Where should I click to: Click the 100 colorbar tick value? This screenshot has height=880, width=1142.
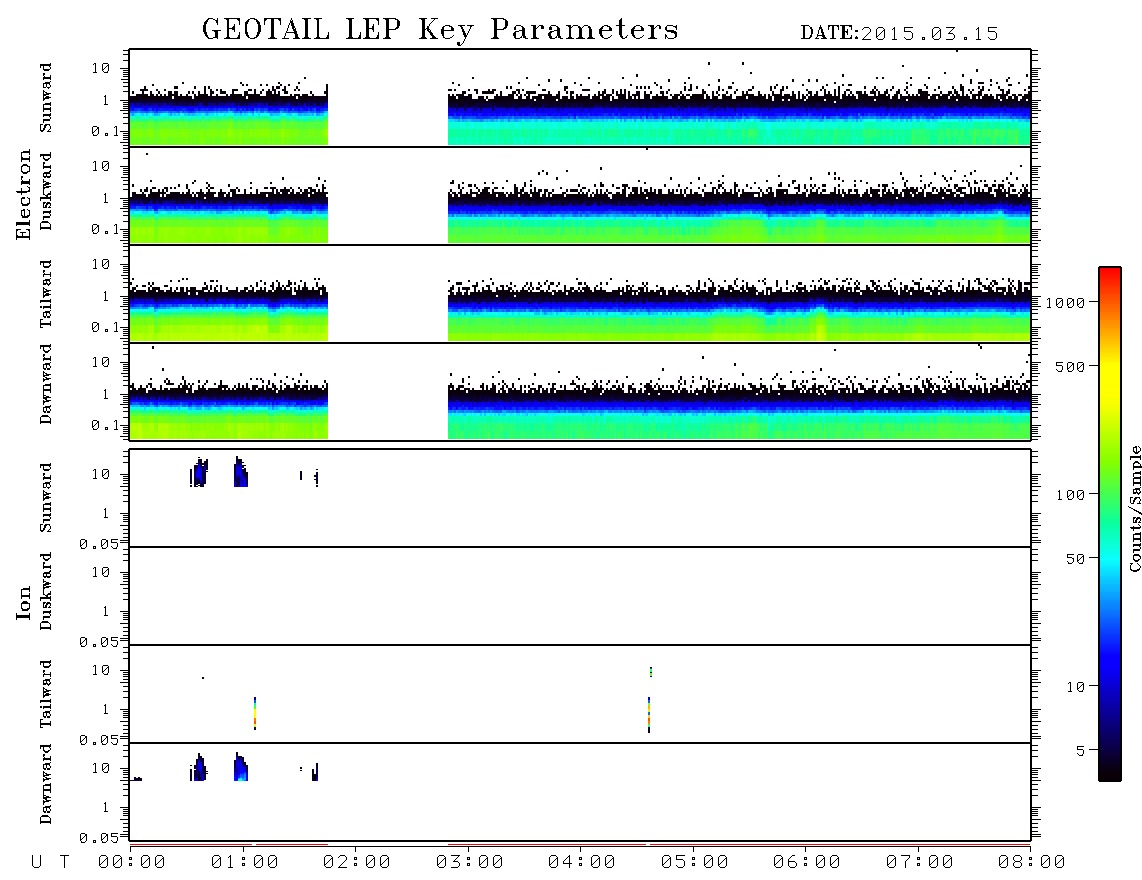[1070, 495]
